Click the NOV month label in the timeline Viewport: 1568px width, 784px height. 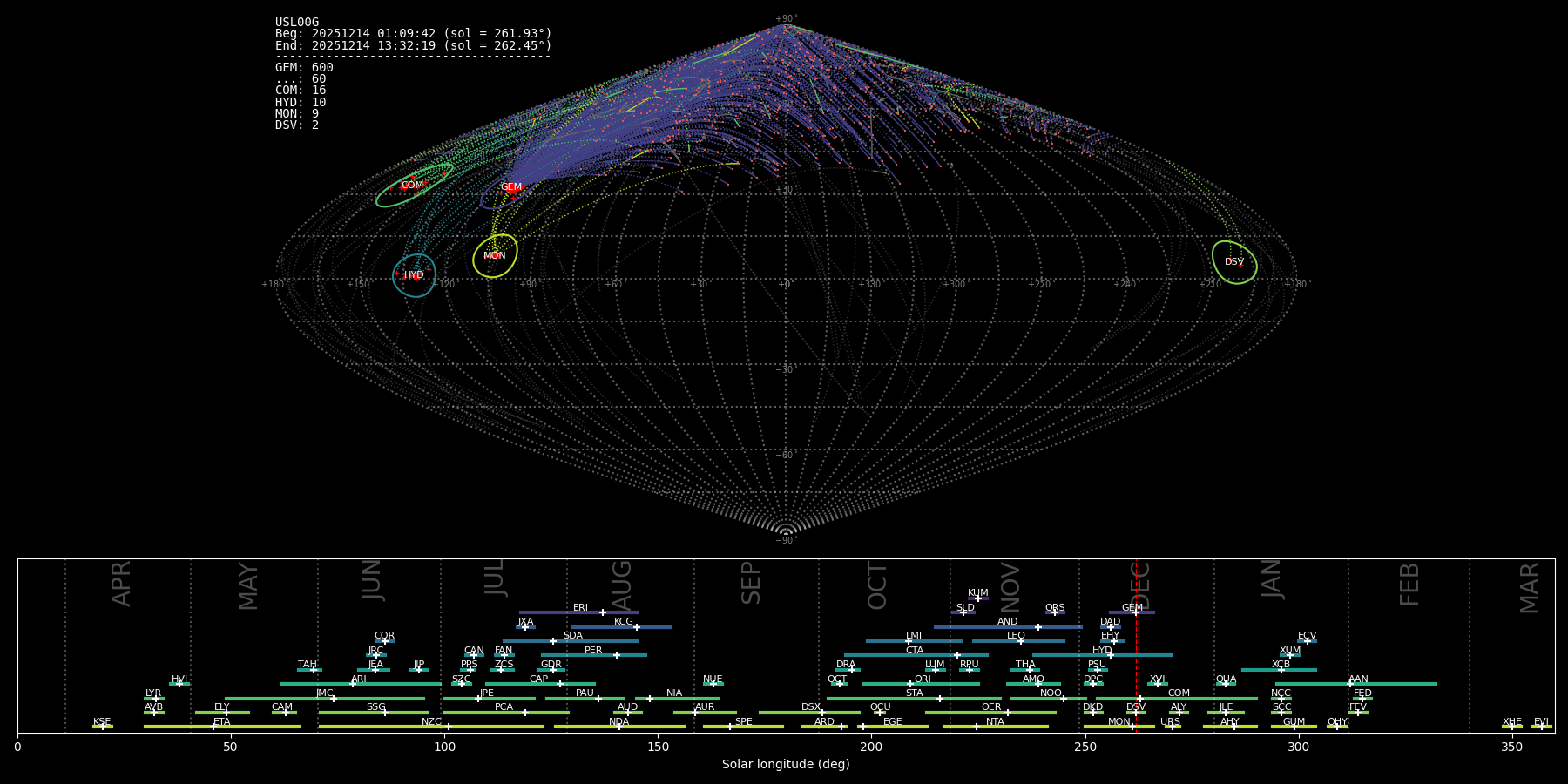point(1010,587)
